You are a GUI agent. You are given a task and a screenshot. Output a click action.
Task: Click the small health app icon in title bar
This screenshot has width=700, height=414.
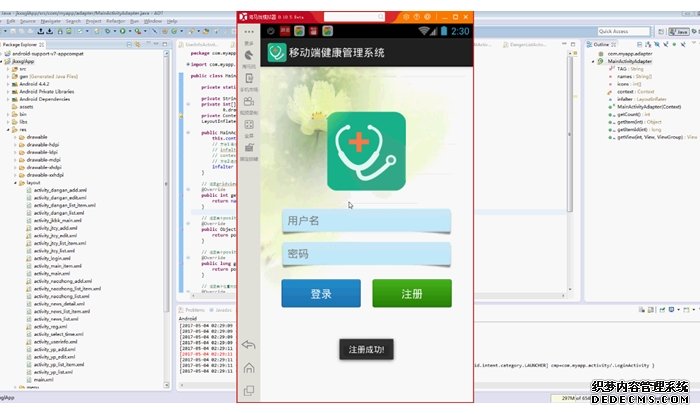coord(274,52)
